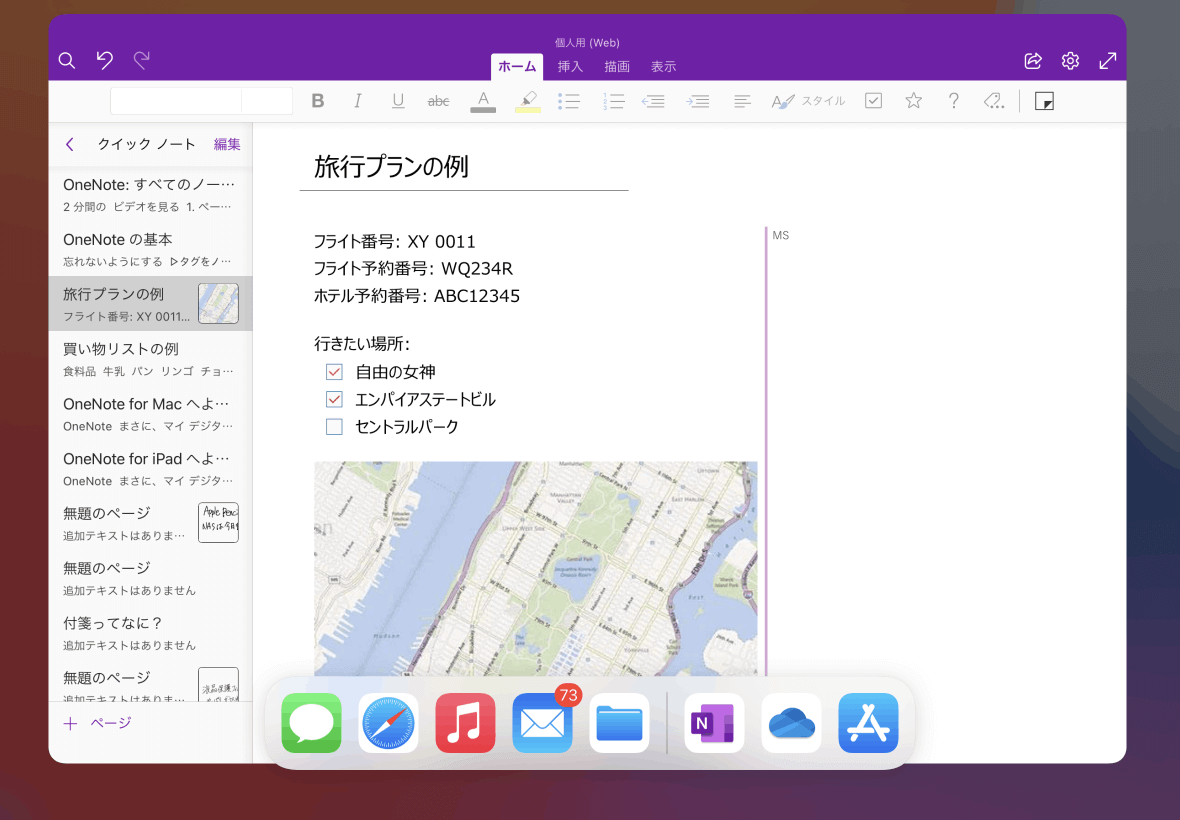Open the OneNote: すべてのノー… page
Screen dimensions: 1180x820
151,194
